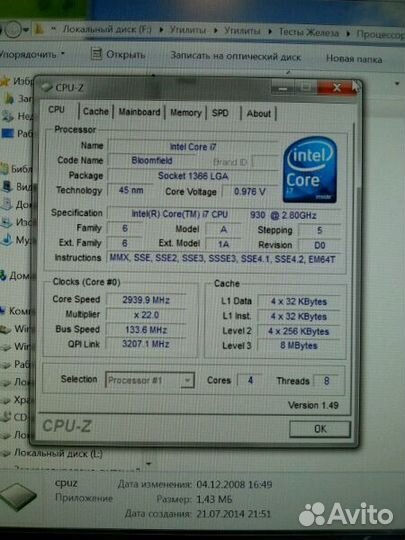Click Тесты Железа in the address path

click(309, 33)
